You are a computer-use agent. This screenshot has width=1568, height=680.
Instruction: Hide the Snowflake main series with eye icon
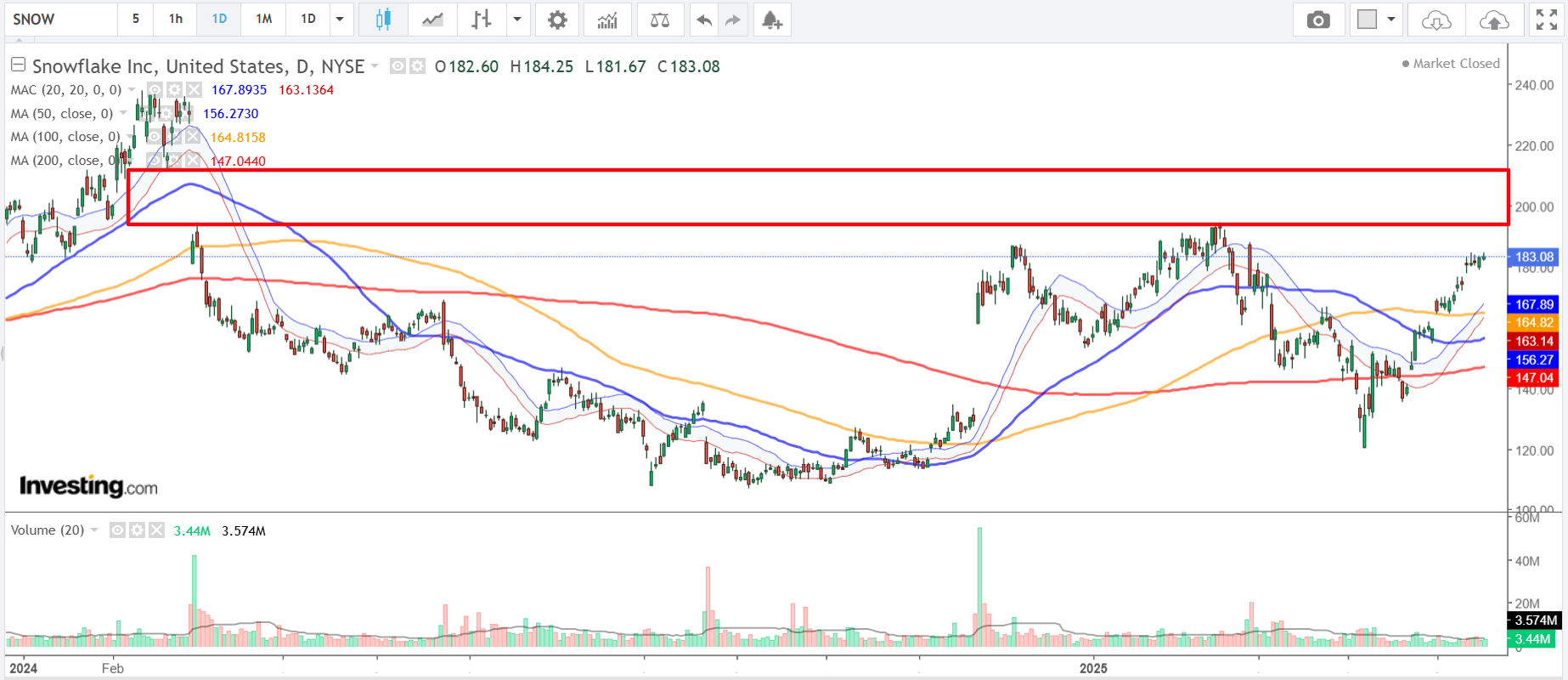pyautogui.click(x=398, y=65)
